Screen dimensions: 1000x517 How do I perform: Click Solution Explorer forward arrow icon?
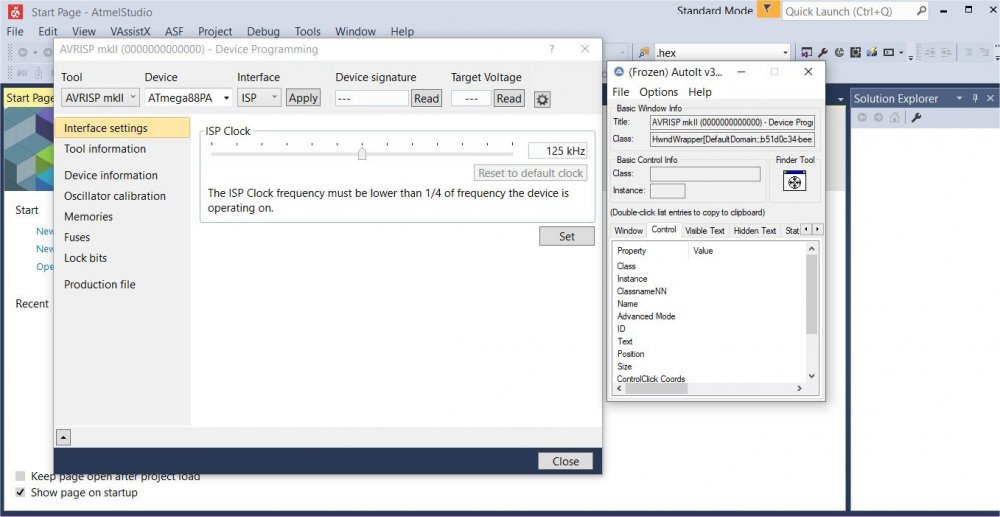878,118
